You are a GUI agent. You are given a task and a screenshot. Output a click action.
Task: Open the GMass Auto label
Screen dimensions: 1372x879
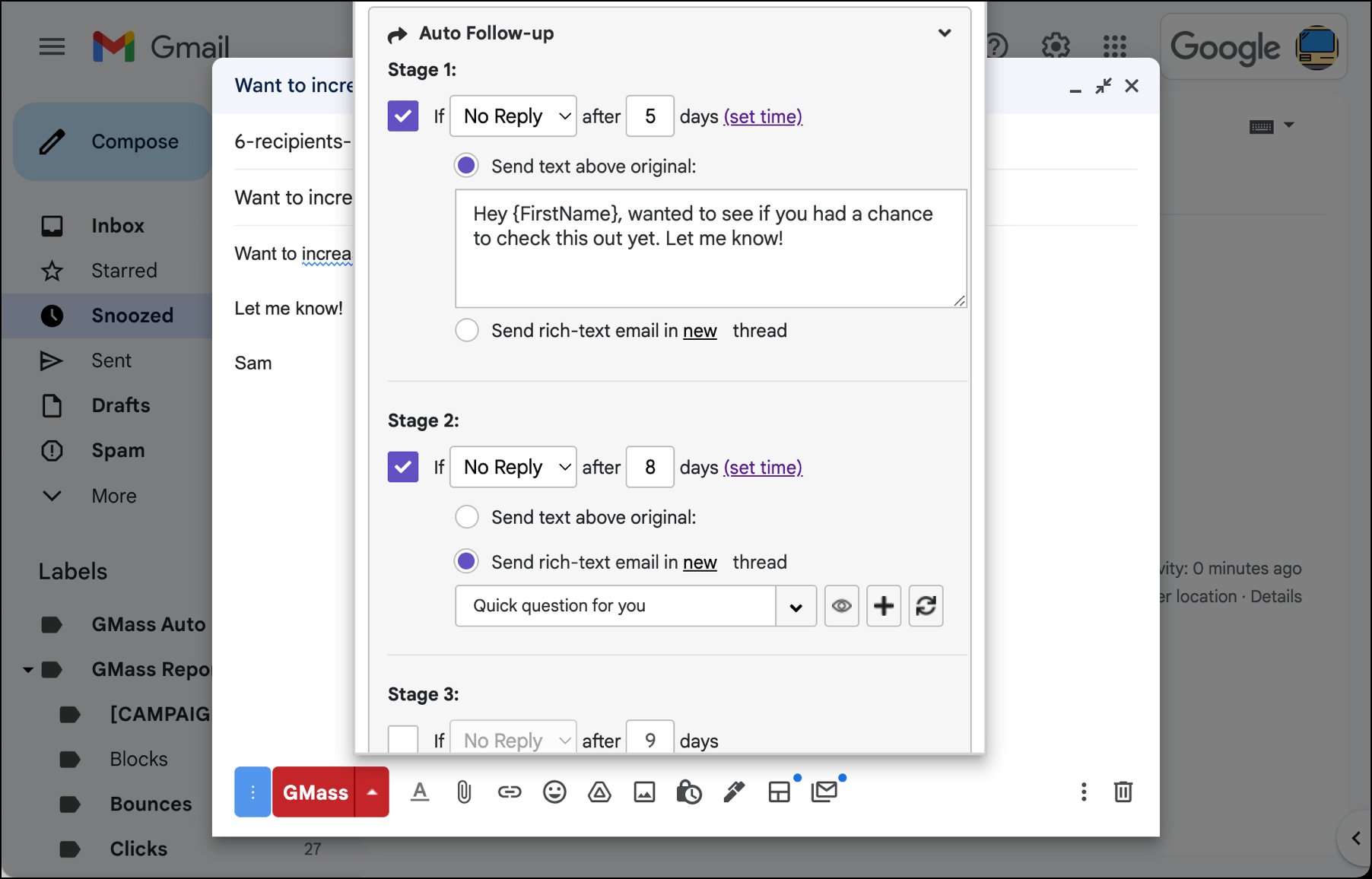tap(148, 624)
